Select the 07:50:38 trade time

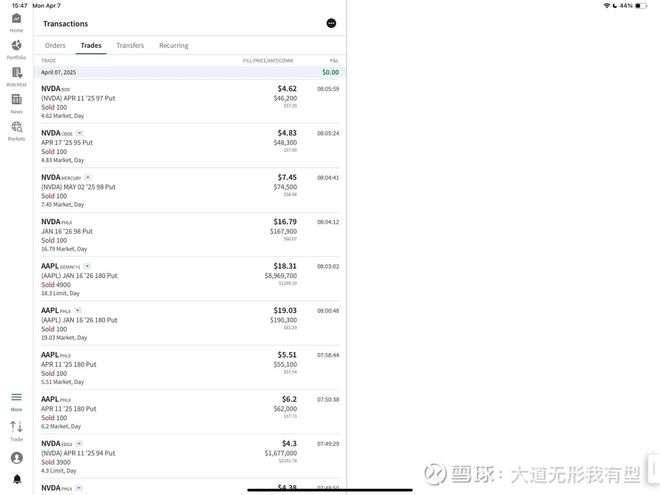point(328,399)
